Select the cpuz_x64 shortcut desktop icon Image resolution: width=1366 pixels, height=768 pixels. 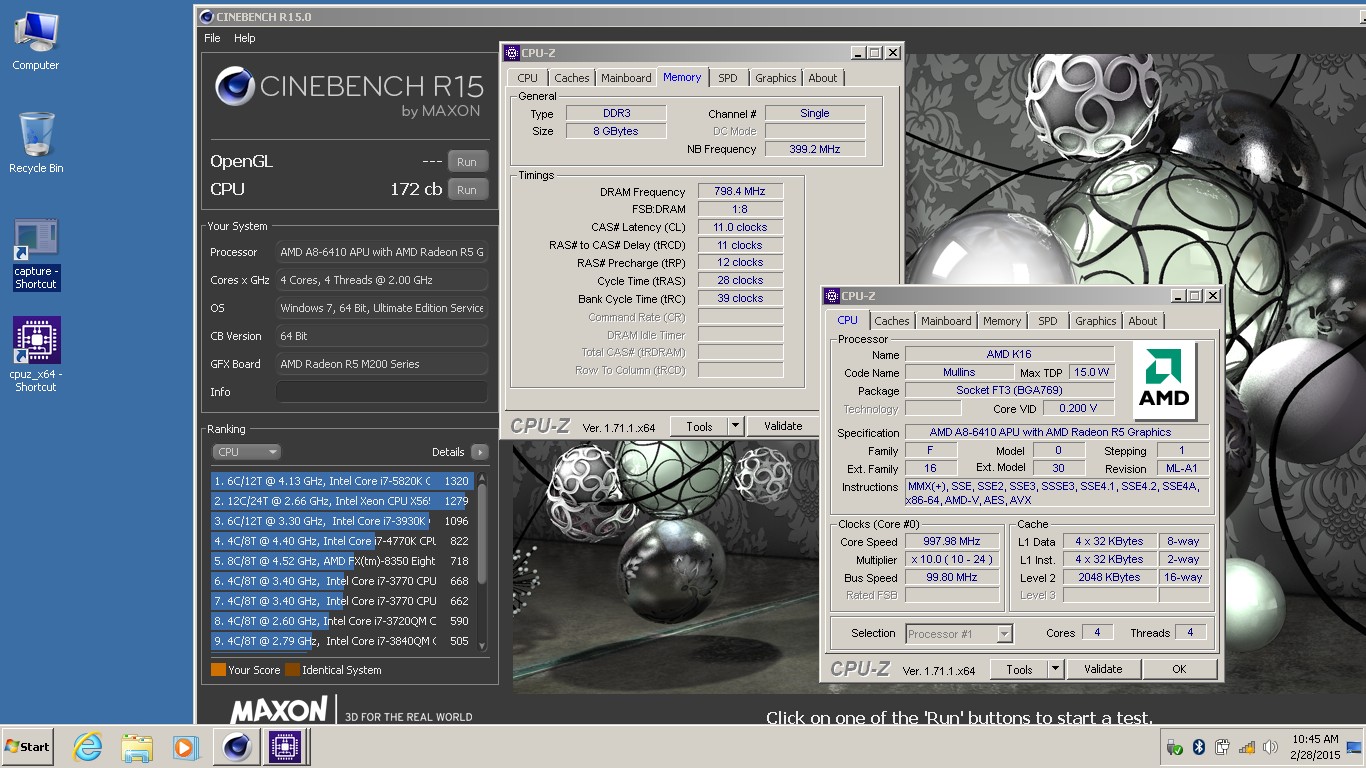(x=36, y=354)
